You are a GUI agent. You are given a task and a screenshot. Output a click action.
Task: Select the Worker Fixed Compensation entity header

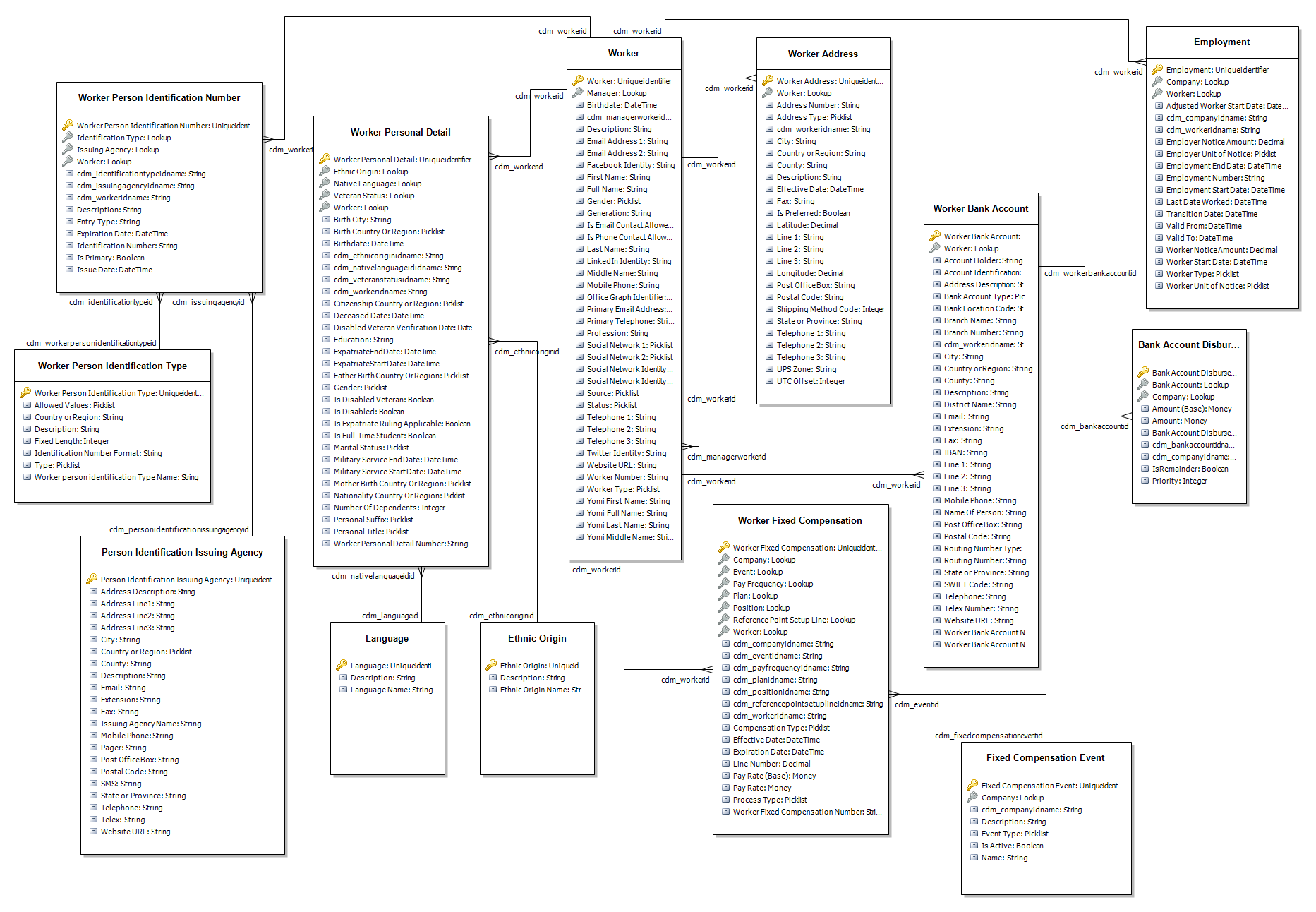799,520
